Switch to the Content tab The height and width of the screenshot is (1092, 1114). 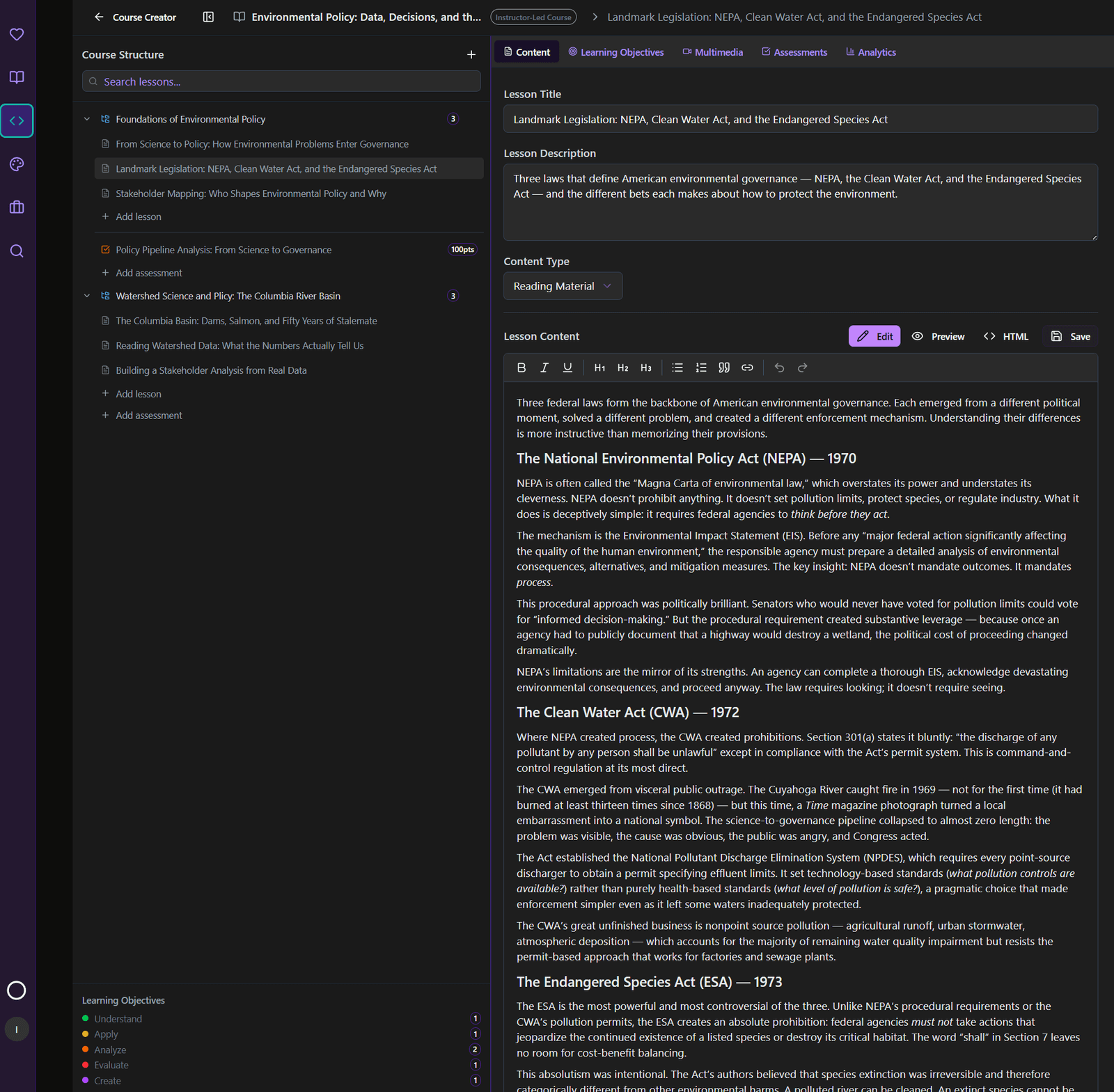pyautogui.click(x=526, y=52)
